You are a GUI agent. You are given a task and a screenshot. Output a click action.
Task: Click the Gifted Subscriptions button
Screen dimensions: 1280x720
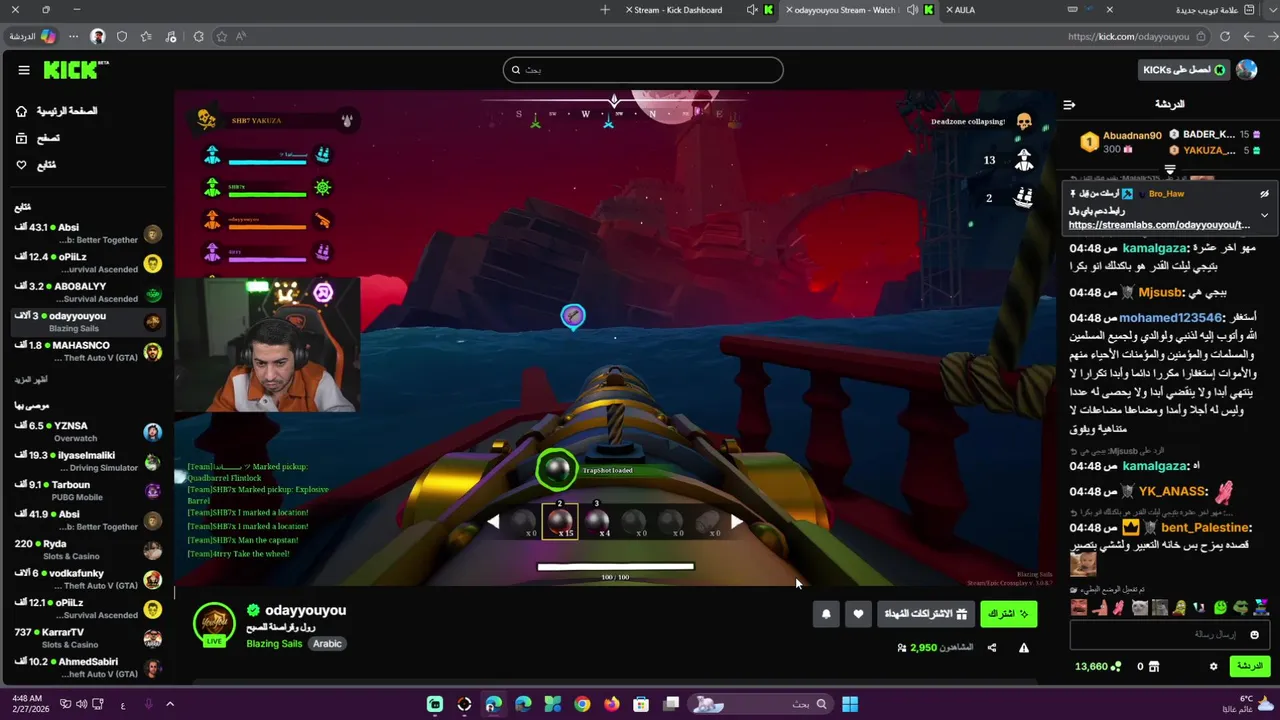point(927,614)
